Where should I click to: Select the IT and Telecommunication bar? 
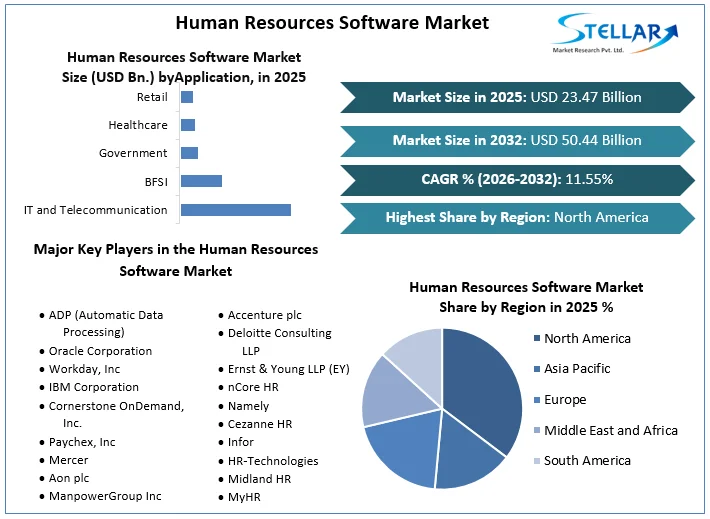(x=236, y=210)
